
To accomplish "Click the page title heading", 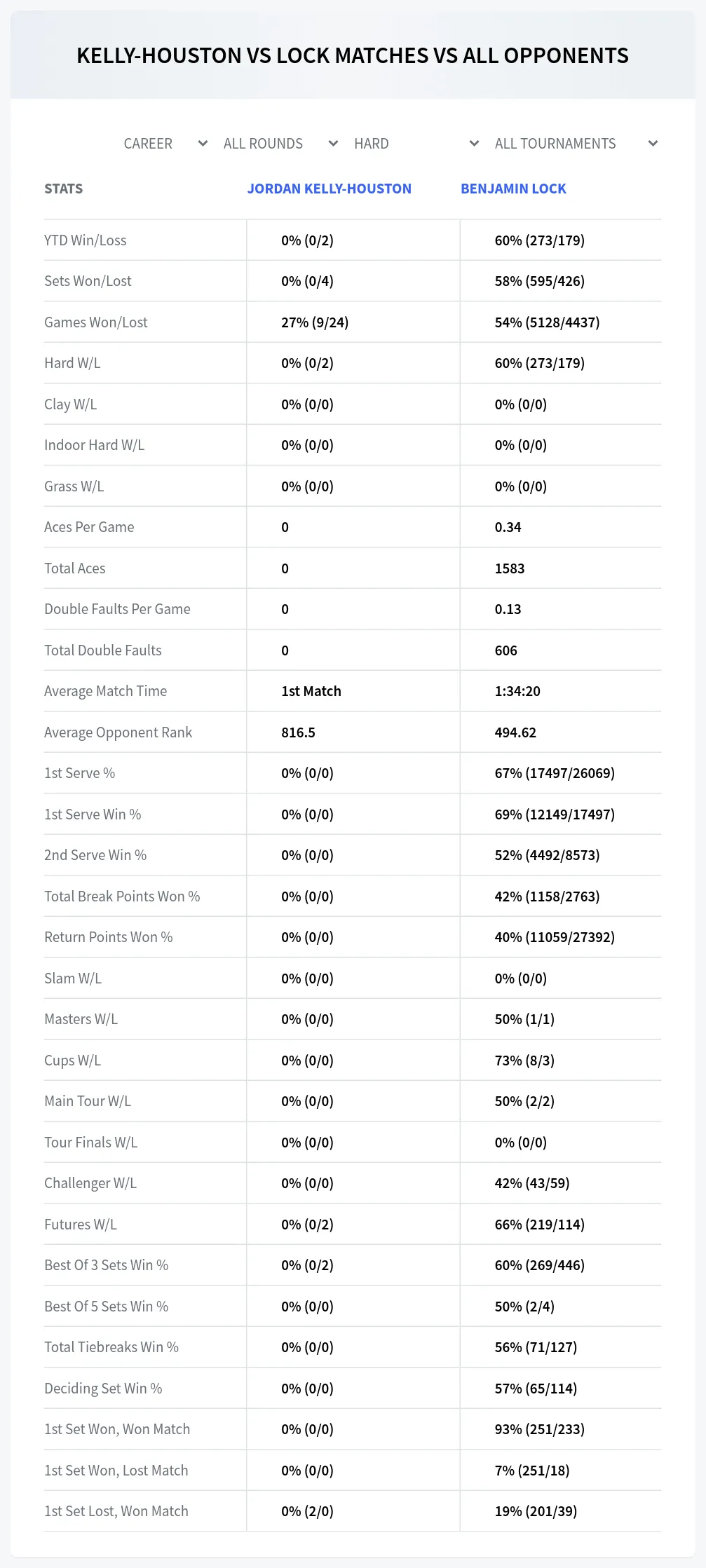I will 353,55.
